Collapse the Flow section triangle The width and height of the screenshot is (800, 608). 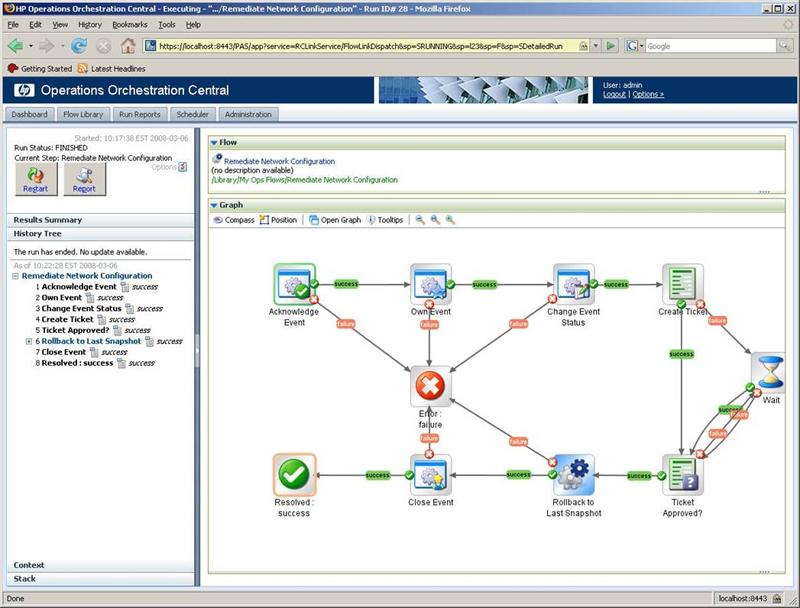click(x=214, y=143)
